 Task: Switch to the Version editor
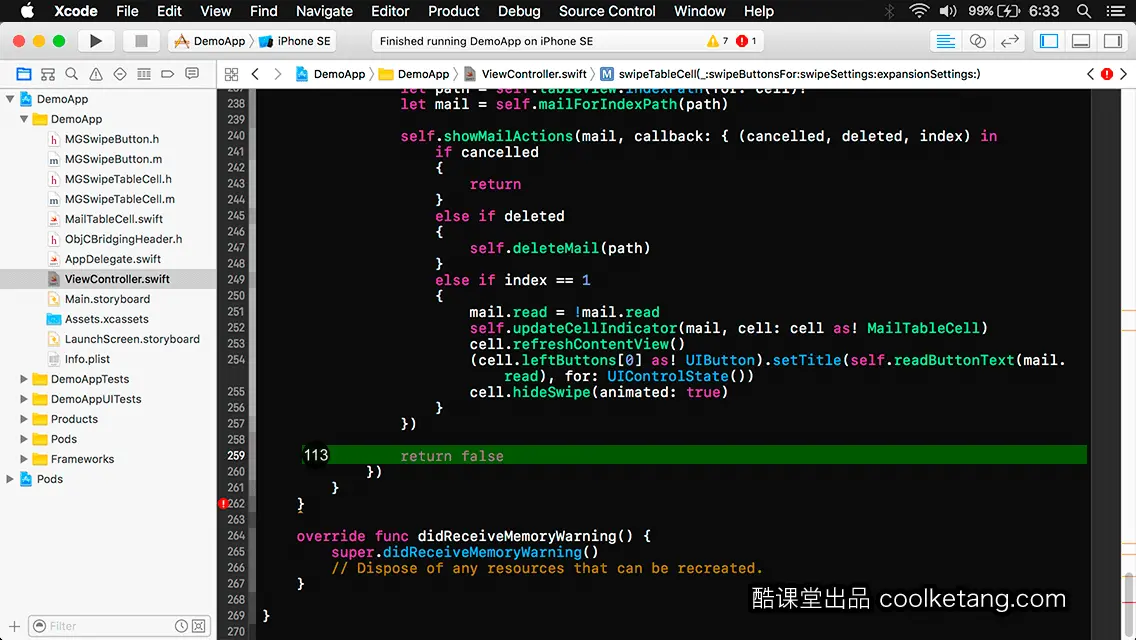[x=1010, y=41]
